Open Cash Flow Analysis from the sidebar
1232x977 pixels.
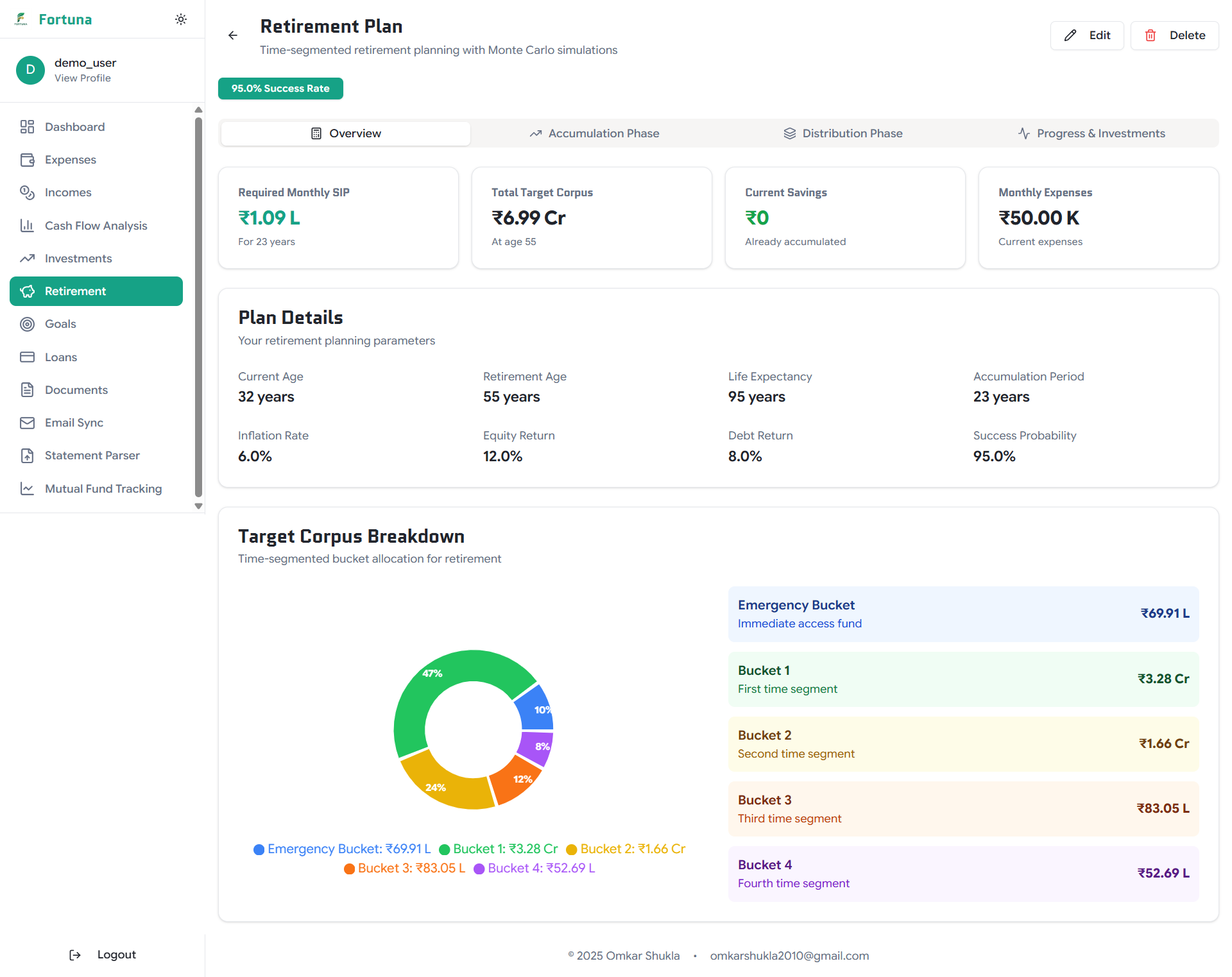point(96,225)
